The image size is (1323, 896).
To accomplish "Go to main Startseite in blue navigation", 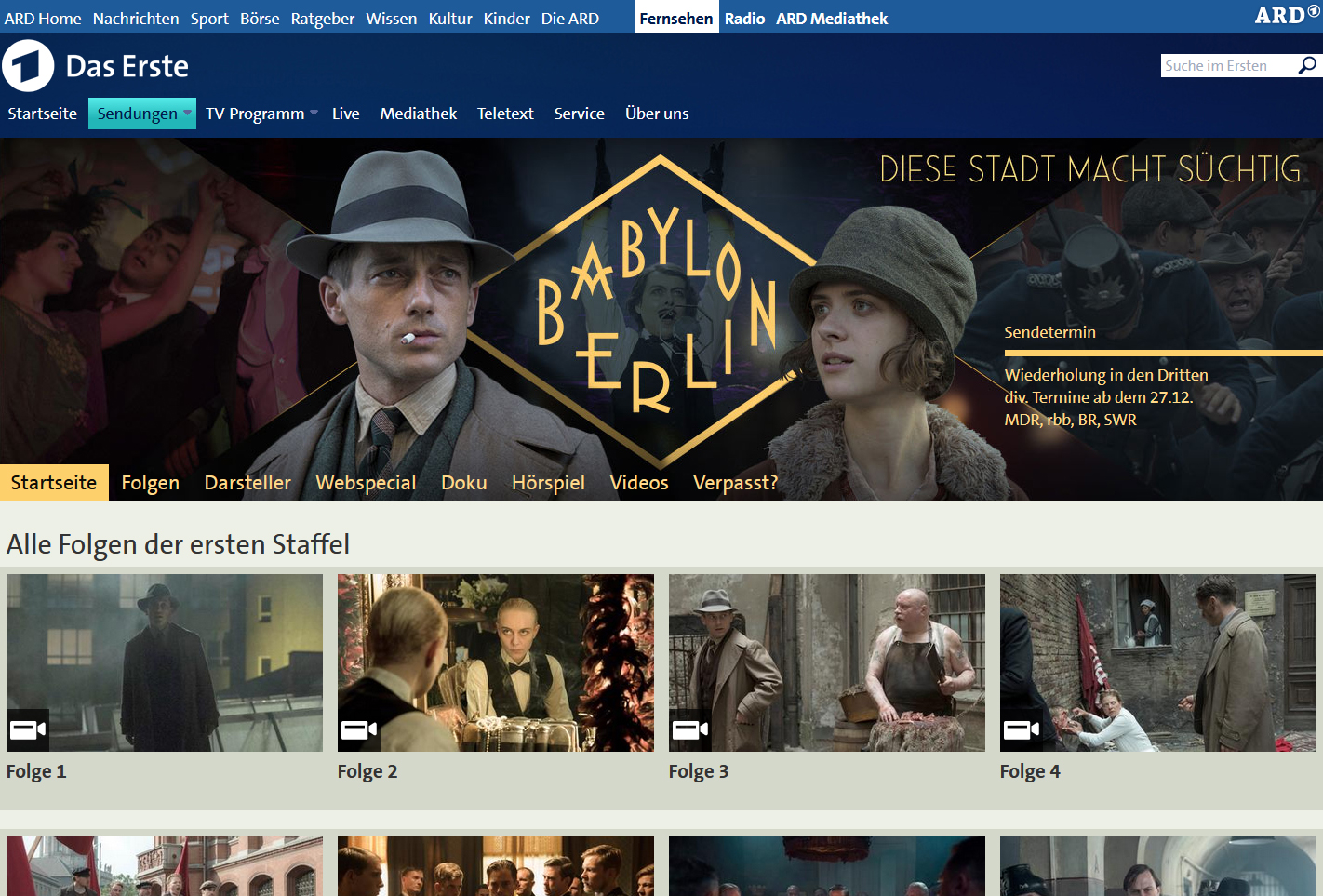I will 43,114.
